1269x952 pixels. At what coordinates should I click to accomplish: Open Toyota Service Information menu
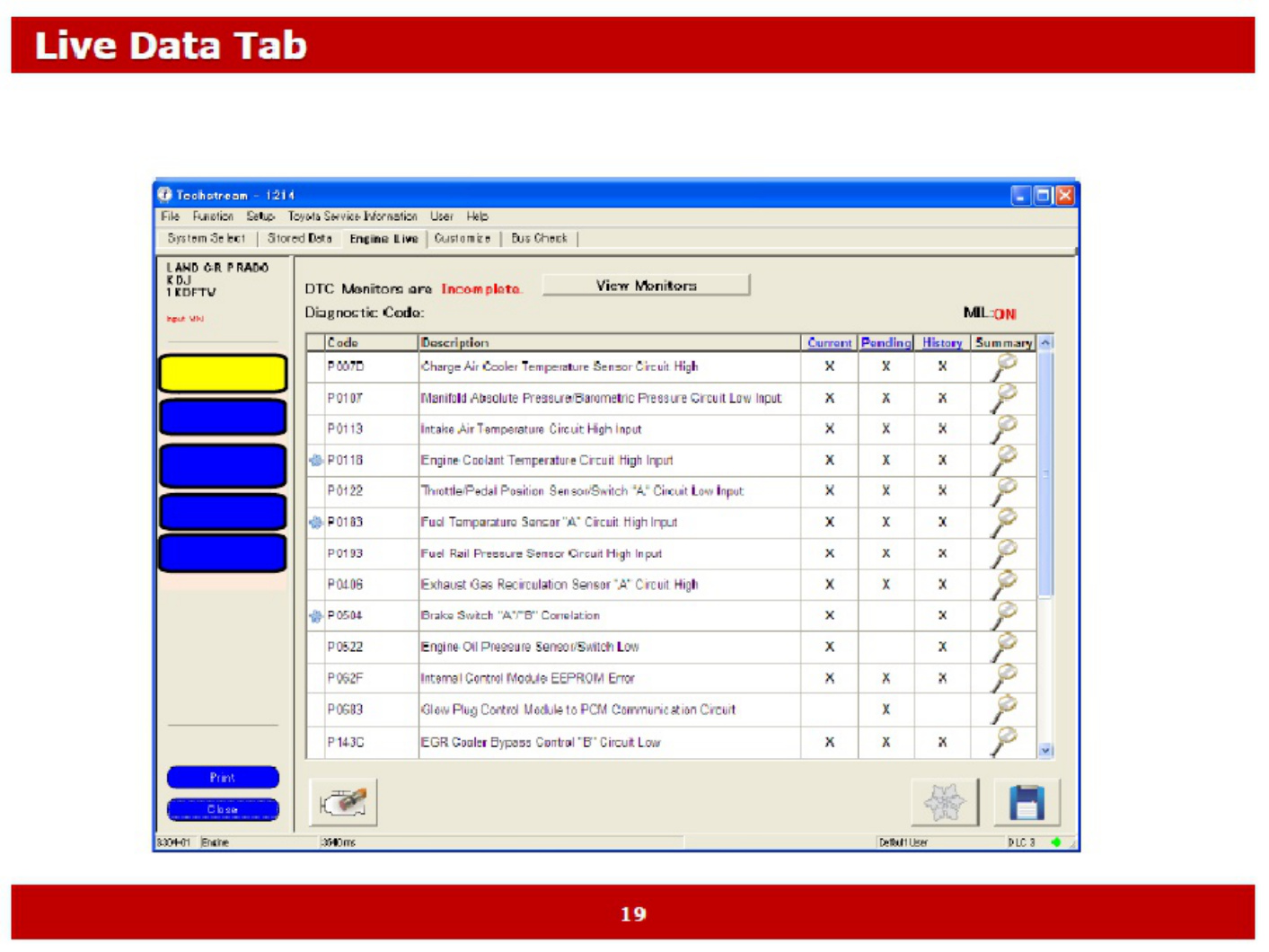pyautogui.click(x=353, y=216)
